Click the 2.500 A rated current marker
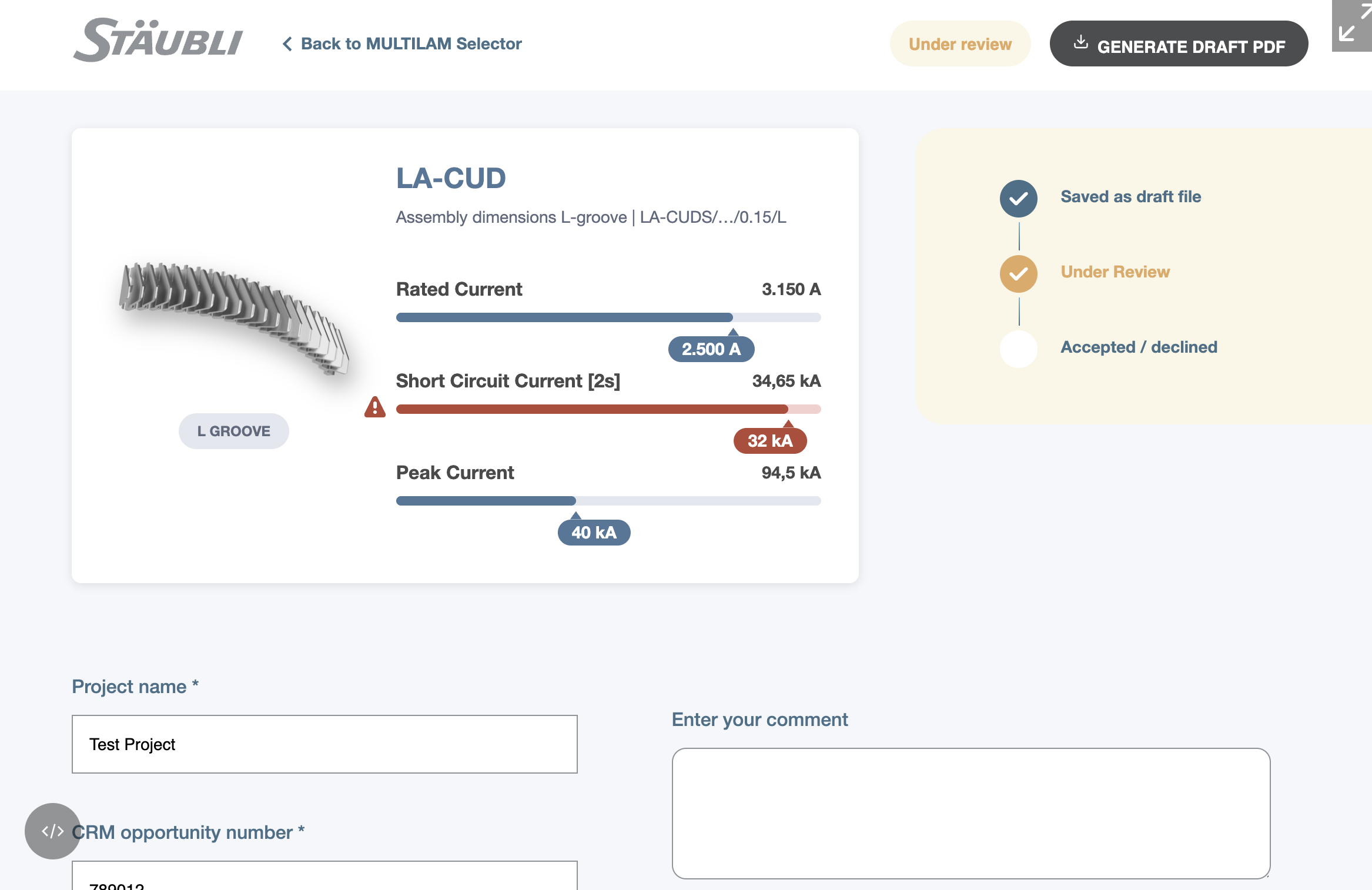The height and width of the screenshot is (890, 1372). [711, 349]
